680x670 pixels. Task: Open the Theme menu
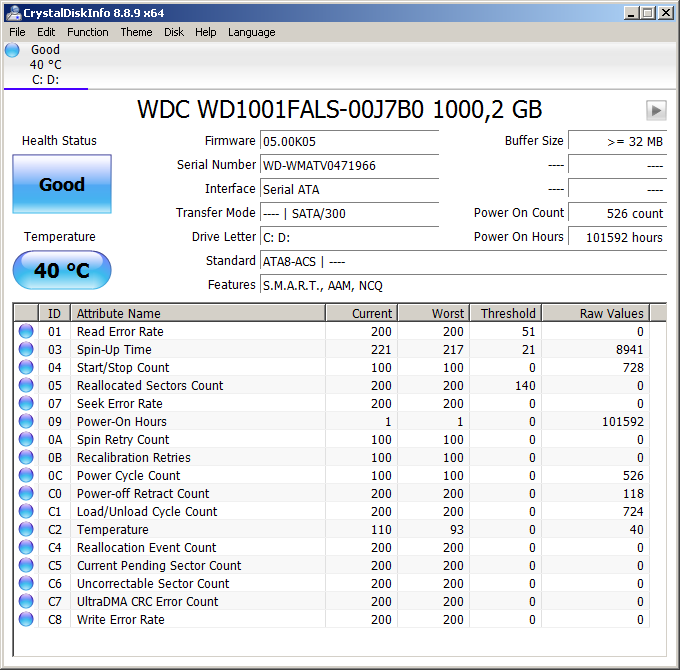pyautogui.click(x=136, y=33)
